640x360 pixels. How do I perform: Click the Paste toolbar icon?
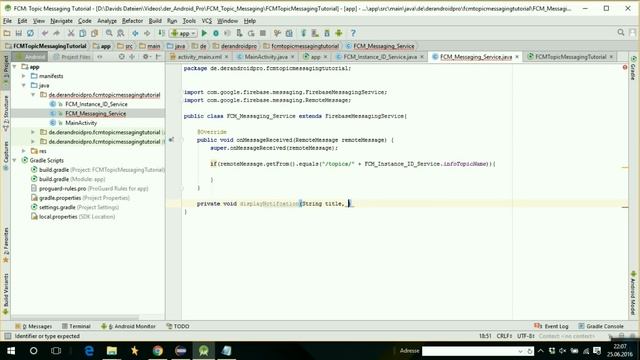pyautogui.click(x=94, y=33)
